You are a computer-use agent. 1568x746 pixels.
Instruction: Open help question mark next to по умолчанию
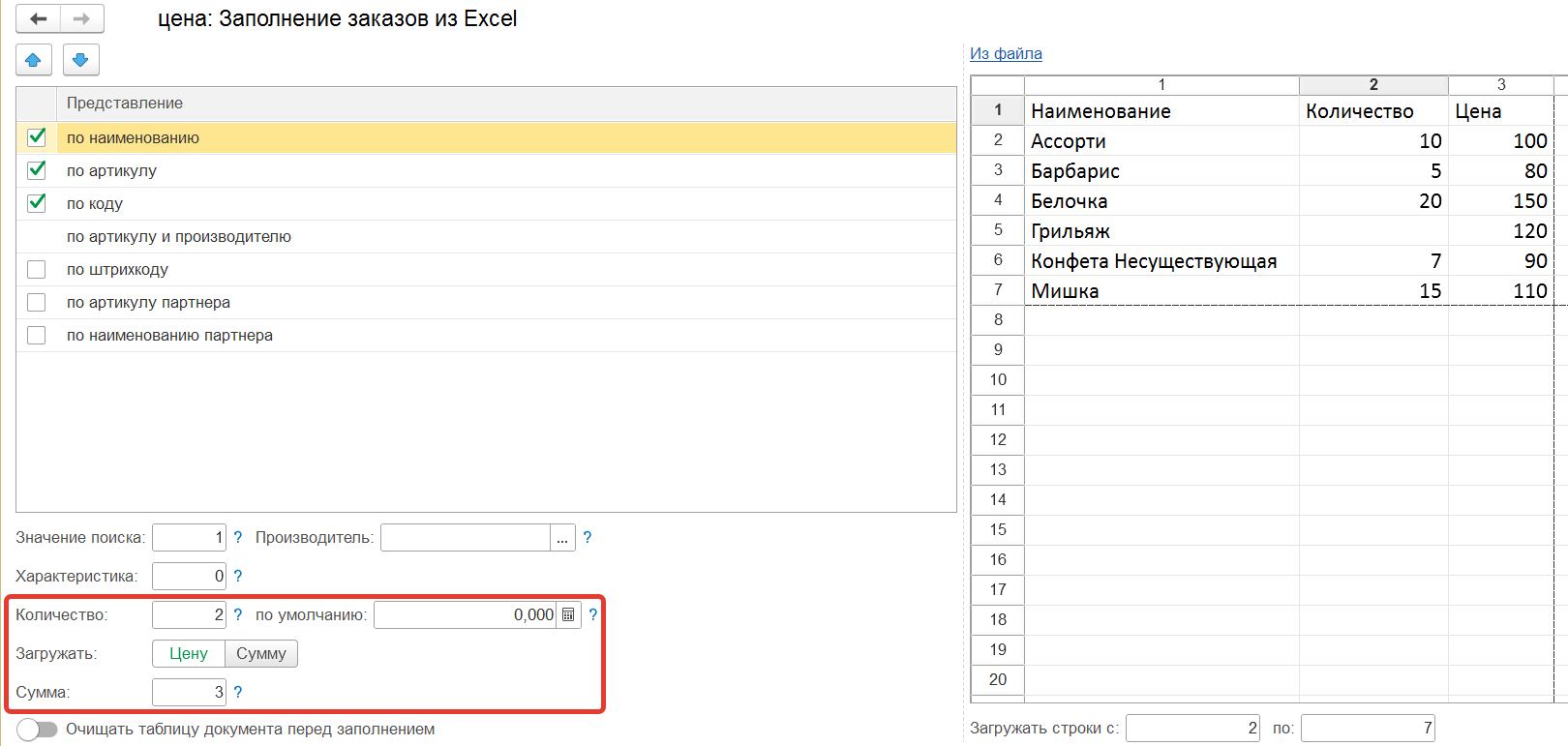click(592, 614)
